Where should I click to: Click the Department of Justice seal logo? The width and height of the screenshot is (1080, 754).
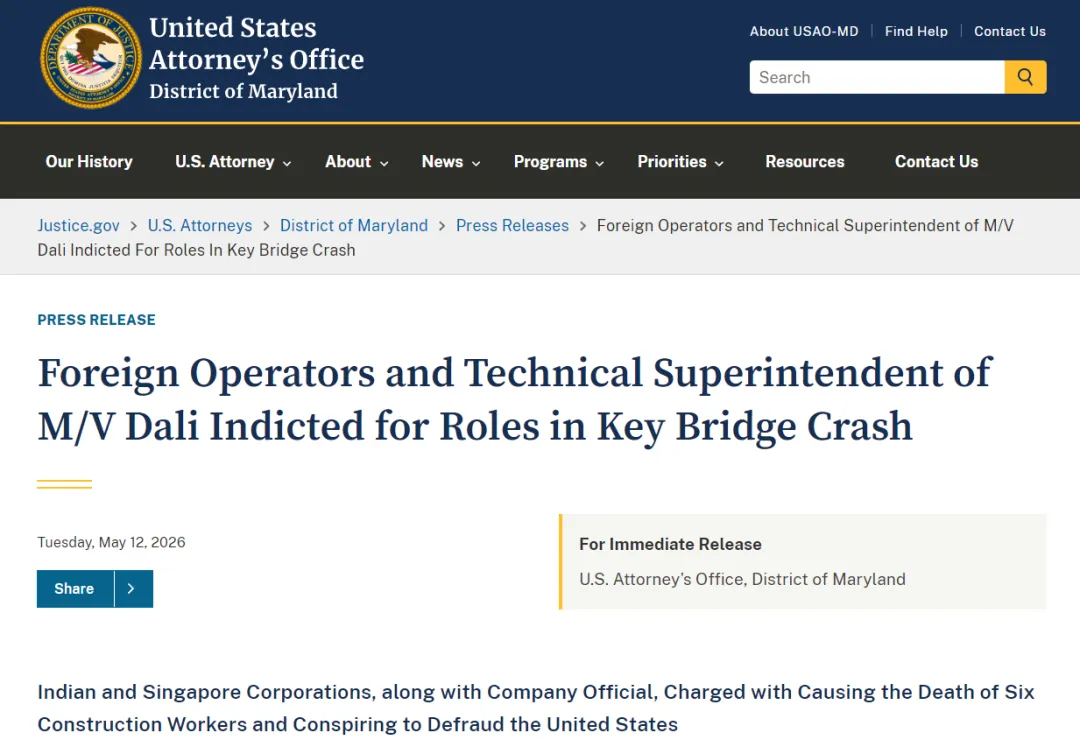coord(91,59)
